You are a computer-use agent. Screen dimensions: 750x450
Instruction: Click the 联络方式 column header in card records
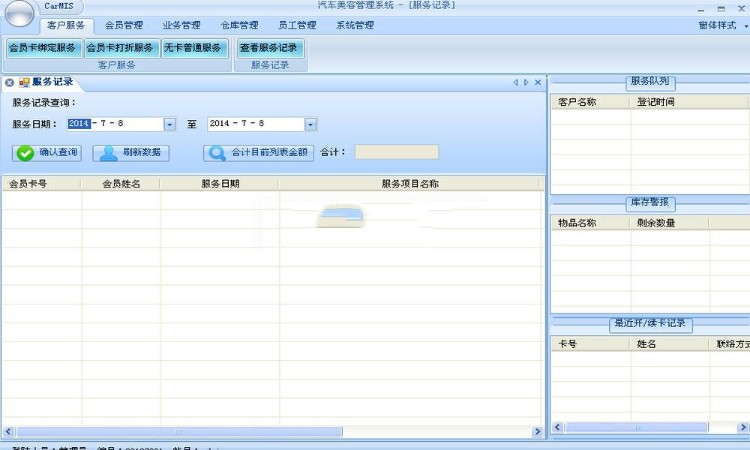(x=730, y=344)
